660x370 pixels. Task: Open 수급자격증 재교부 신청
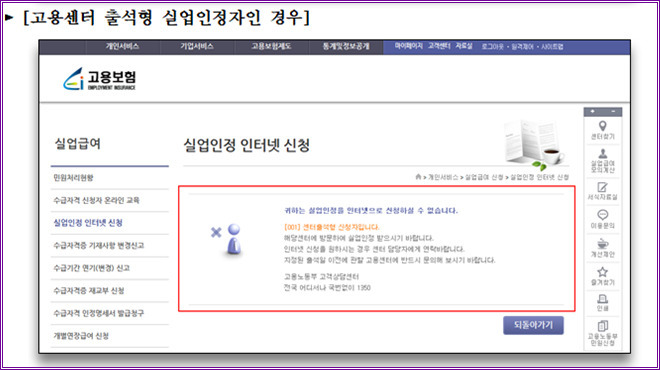pyautogui.click(x=88, y=290)
